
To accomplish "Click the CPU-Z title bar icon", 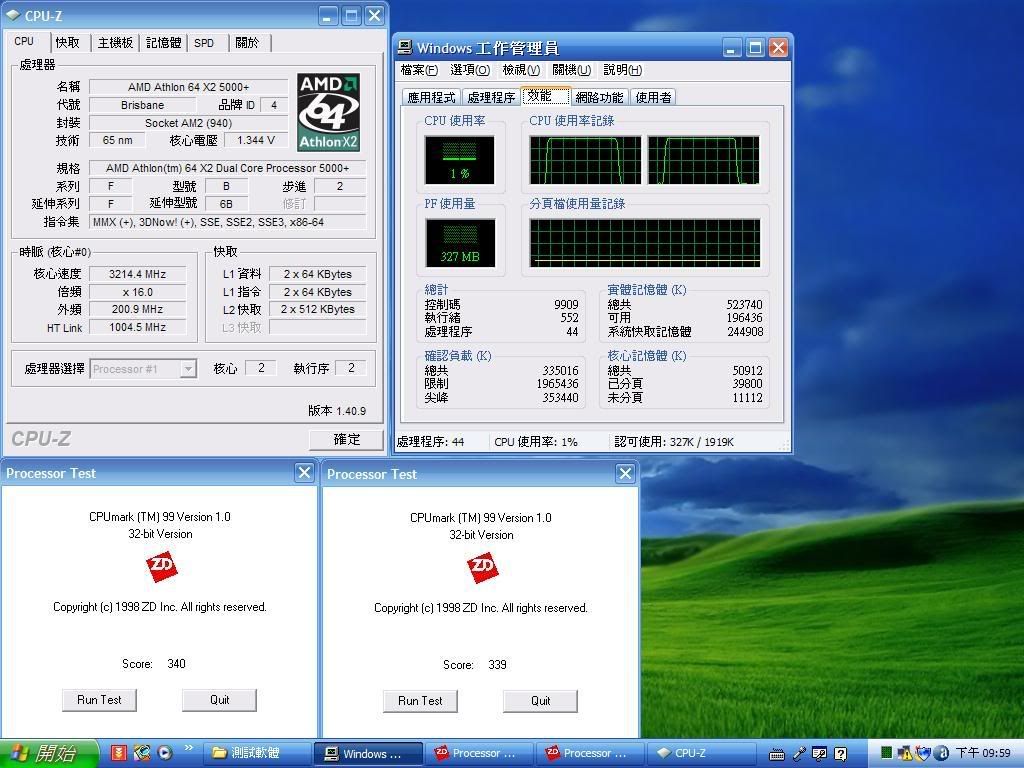I will (13, 15).
